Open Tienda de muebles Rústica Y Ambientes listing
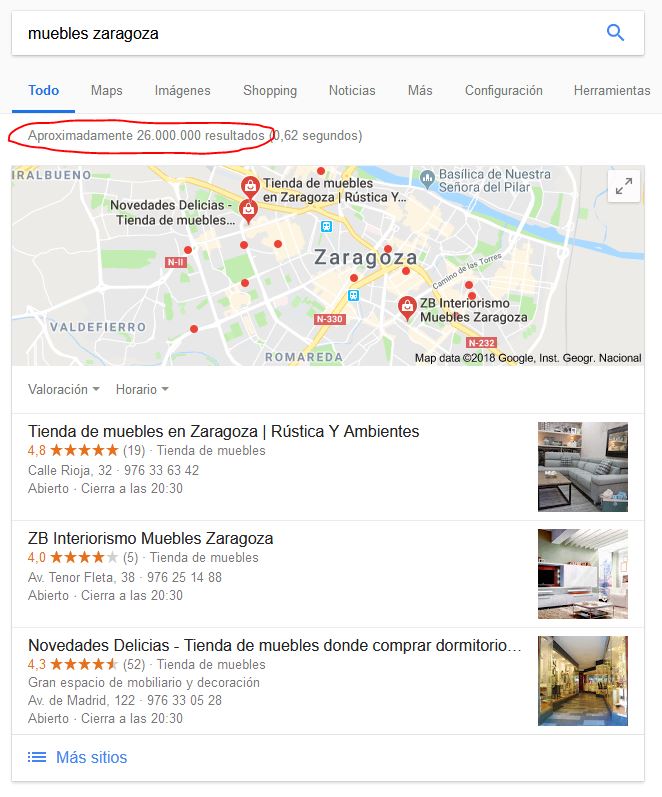This screenshot has width=662, height=797. 224,431
